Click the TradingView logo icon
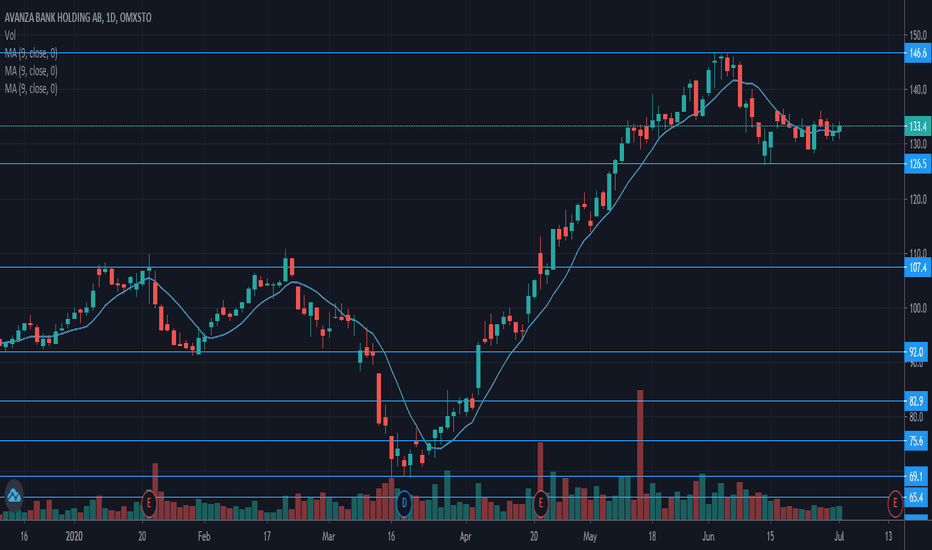 point(14,495)
